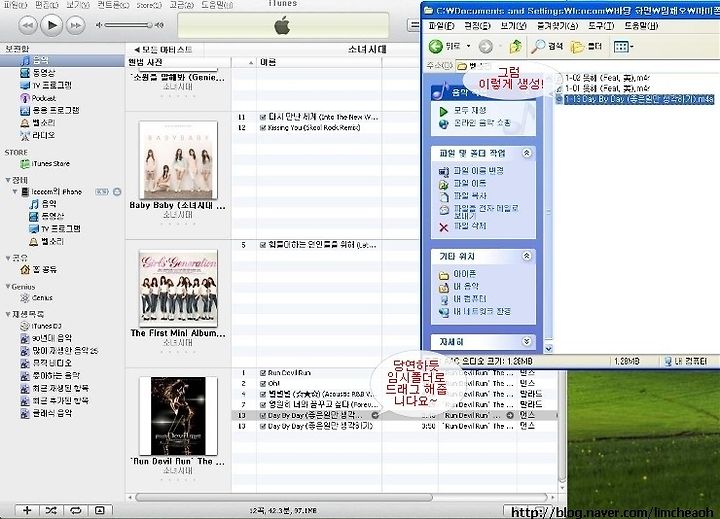
Task: Click the iTunes next track button
Action: [75, 25]
